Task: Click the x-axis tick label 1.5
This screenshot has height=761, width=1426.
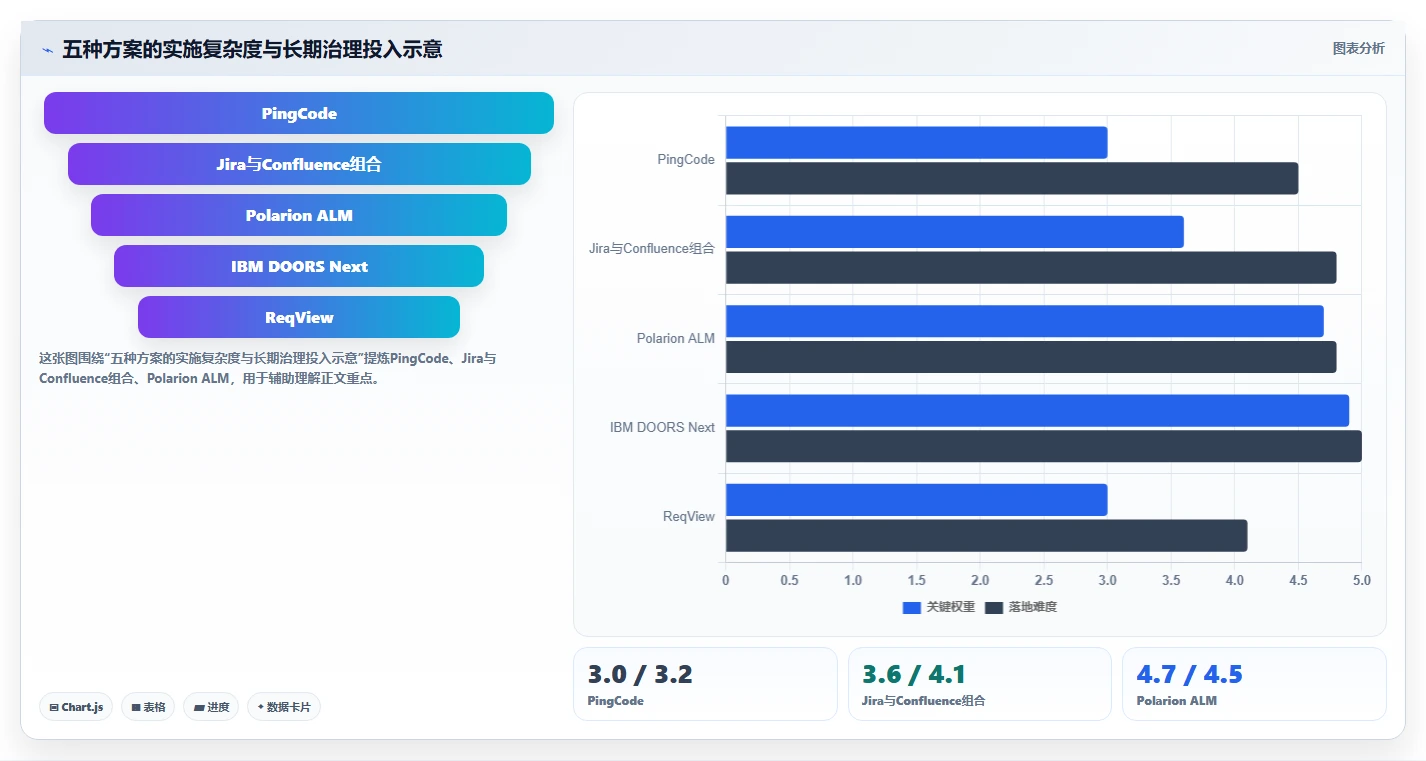Action: [916, 581]
